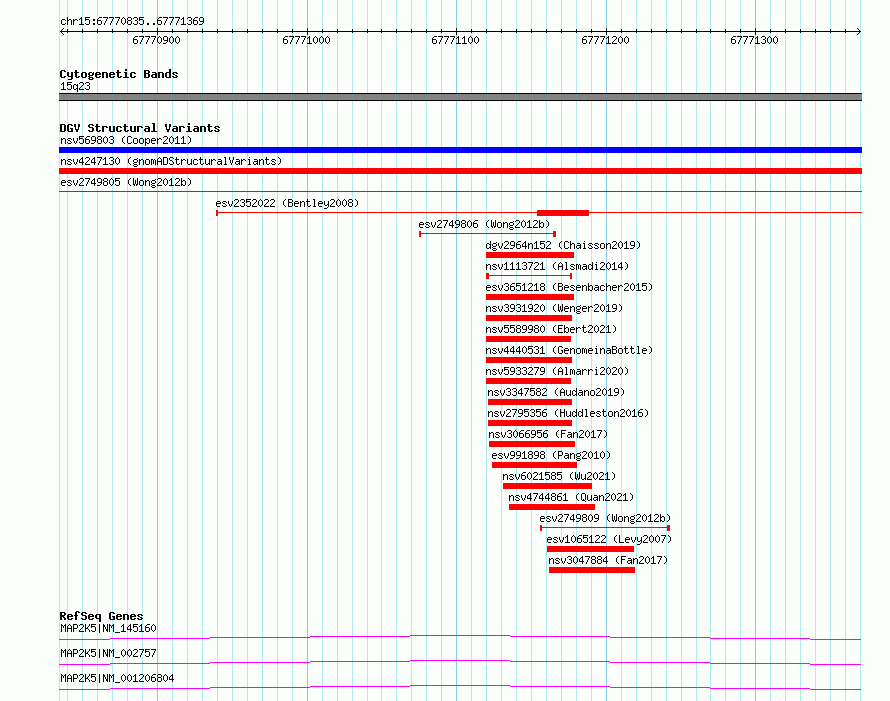The height and width of the screenshot is (701, 890).
Task: Click the DGV Structural Variants track title
Action: pos(140,128)
